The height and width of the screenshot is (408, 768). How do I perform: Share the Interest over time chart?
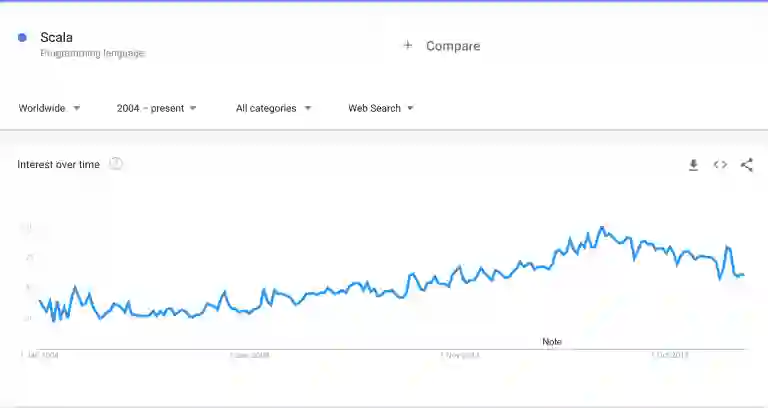coord(746,165)
